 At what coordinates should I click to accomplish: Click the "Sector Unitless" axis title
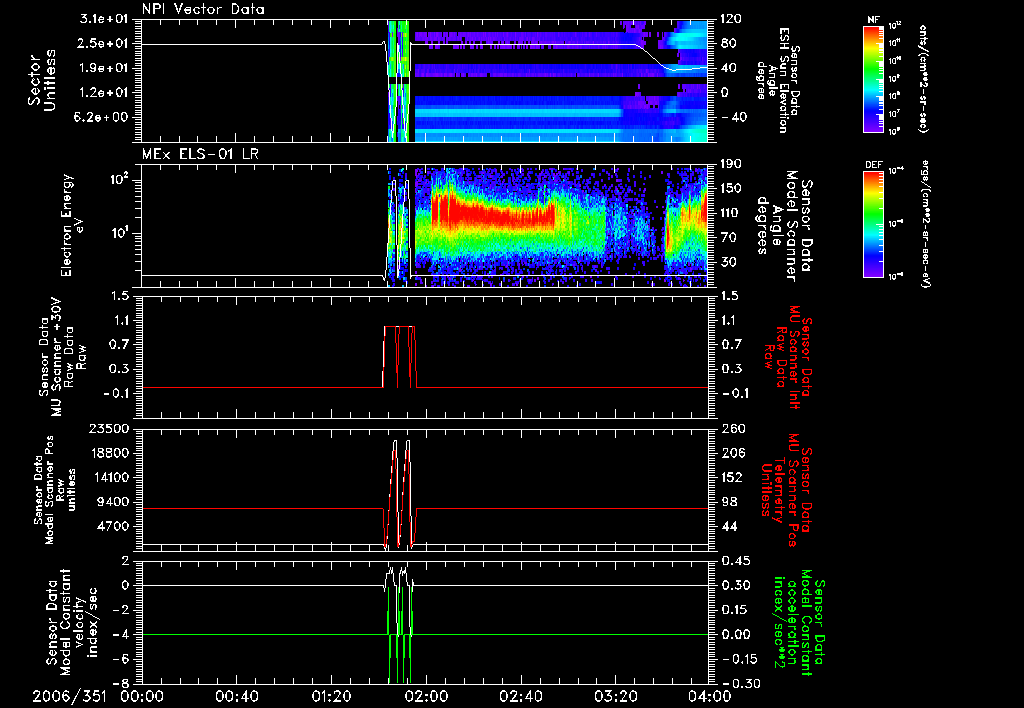click(x=41, y=80)
